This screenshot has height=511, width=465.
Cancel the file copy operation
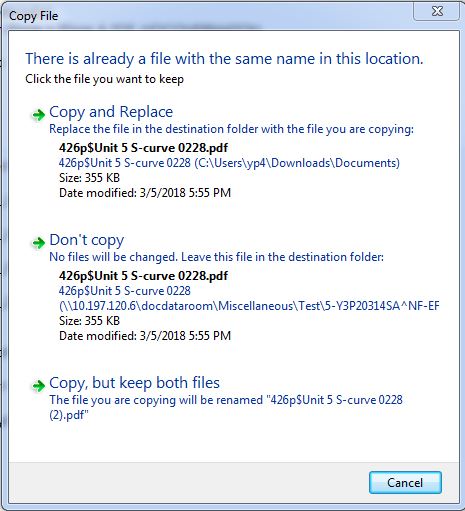click(x=405, y=483)
